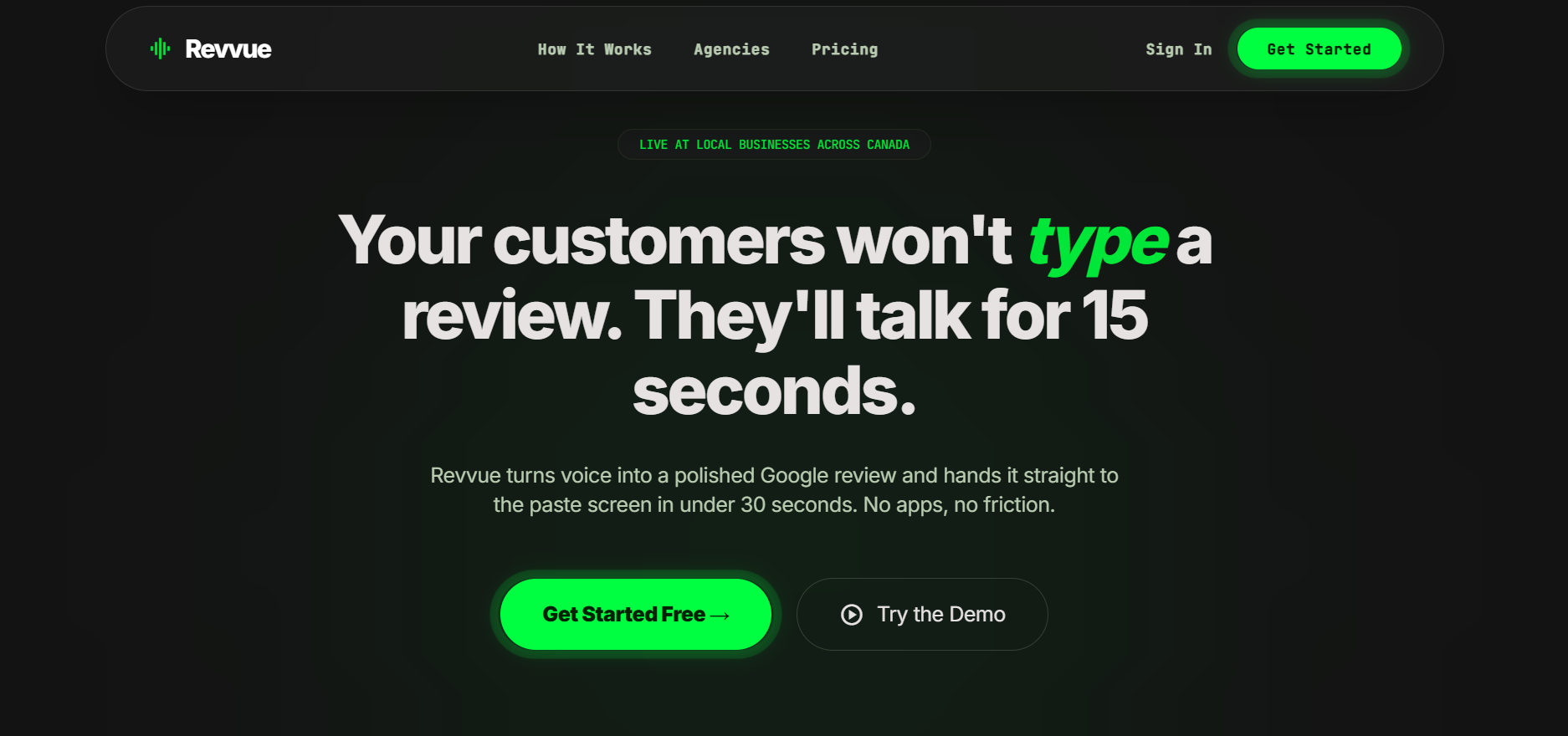This screenshot has height=736, width=1568.
Task: Click the play circle icon beside Demo
Action: [852, 615]
